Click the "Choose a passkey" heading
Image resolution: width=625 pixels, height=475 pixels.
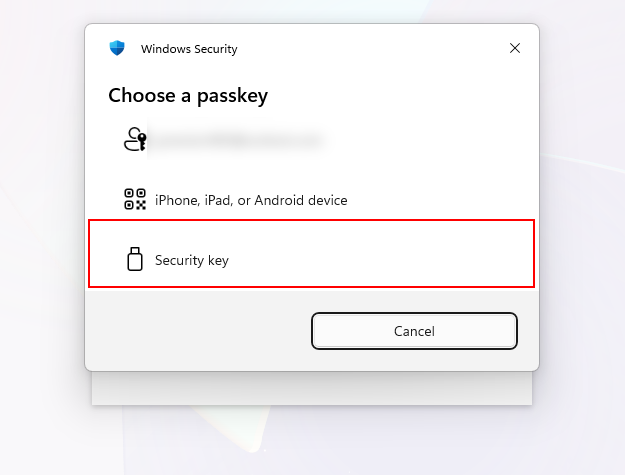188,96
